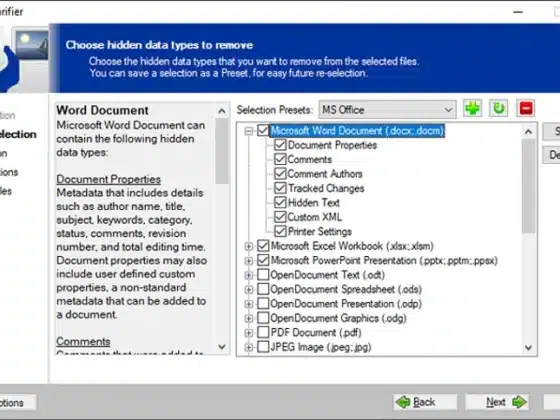Expand the JPEG Image node

tap(249, 347)
